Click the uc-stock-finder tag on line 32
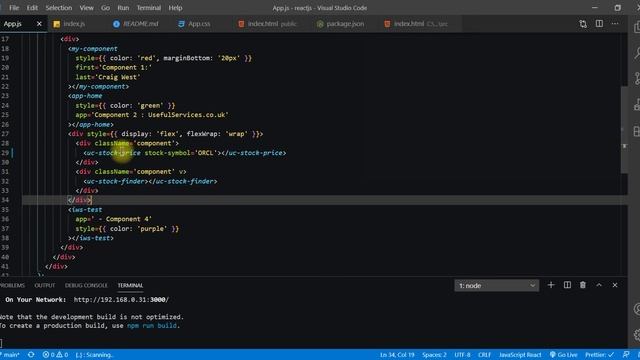The height and width of the screenshot is (360, 640). pos(116,181)
